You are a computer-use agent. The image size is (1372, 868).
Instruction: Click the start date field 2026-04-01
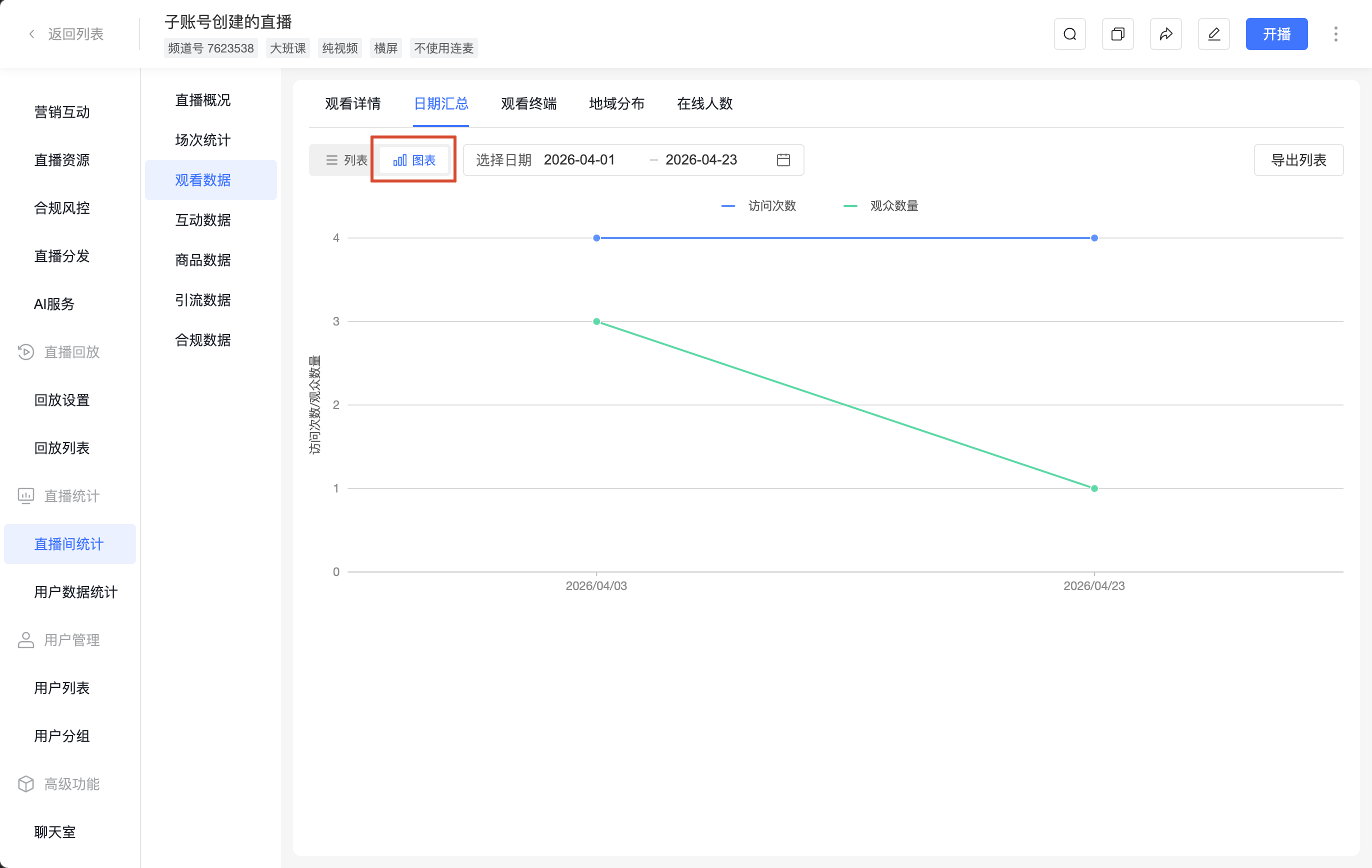click(579, 160)
